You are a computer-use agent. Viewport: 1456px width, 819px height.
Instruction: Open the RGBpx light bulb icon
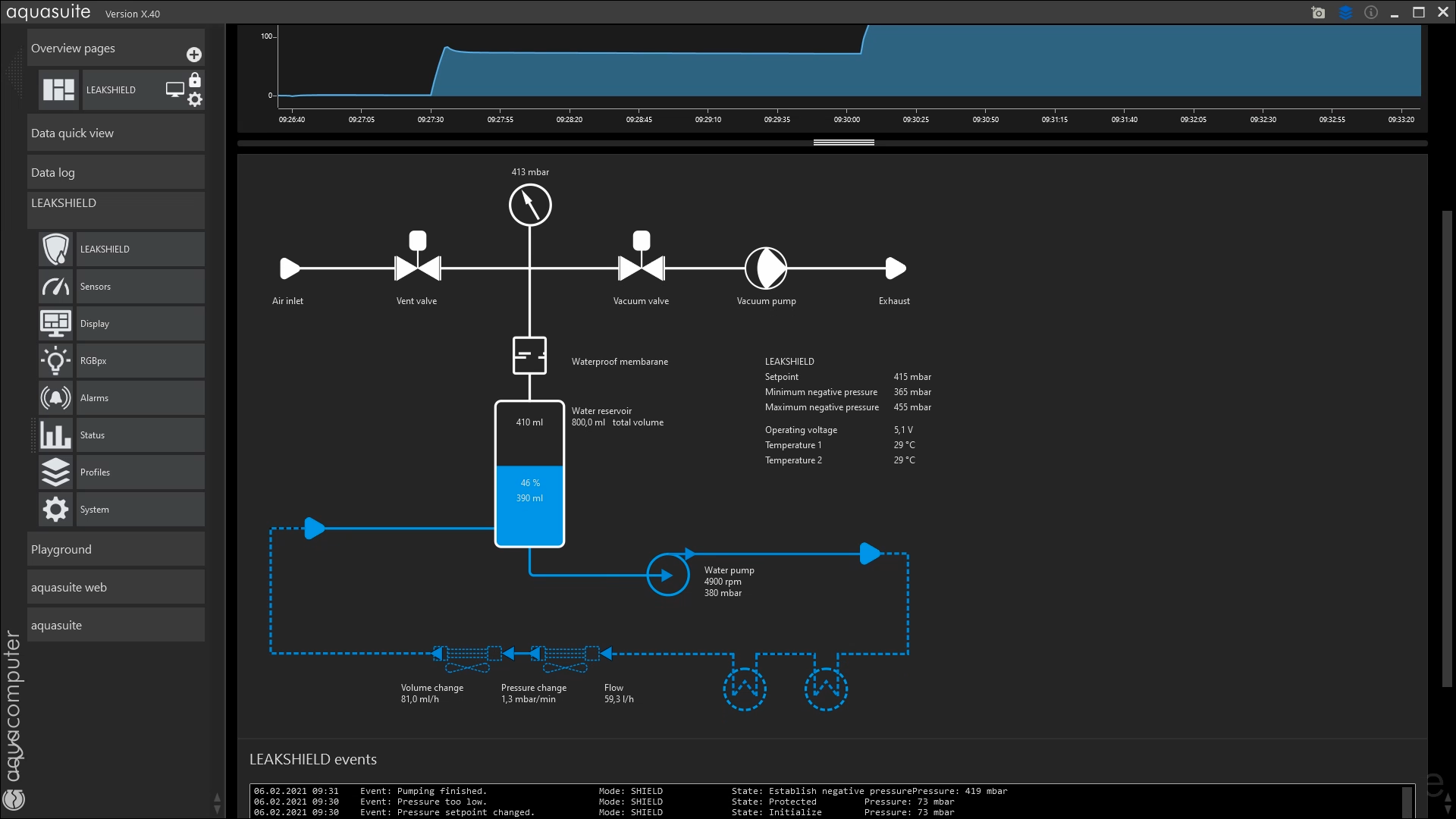(56, 360)
